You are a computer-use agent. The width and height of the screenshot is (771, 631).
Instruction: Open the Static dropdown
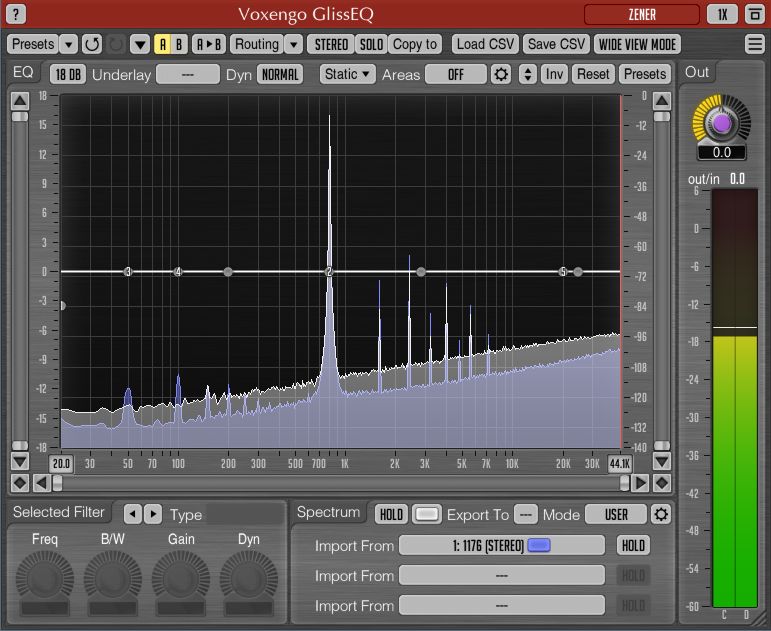click(x=347, y=74)
